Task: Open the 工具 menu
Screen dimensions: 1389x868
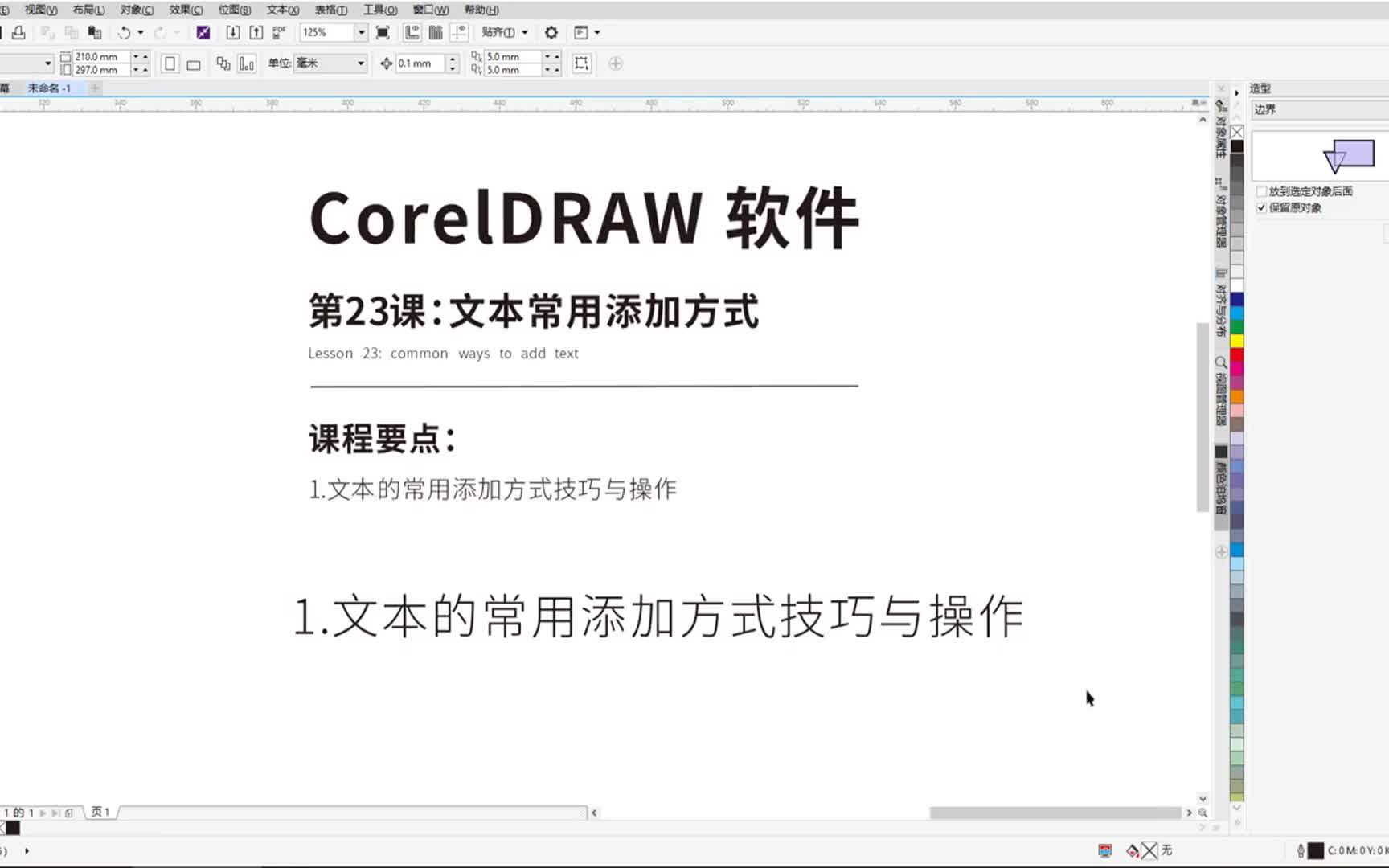Action: 380,10
